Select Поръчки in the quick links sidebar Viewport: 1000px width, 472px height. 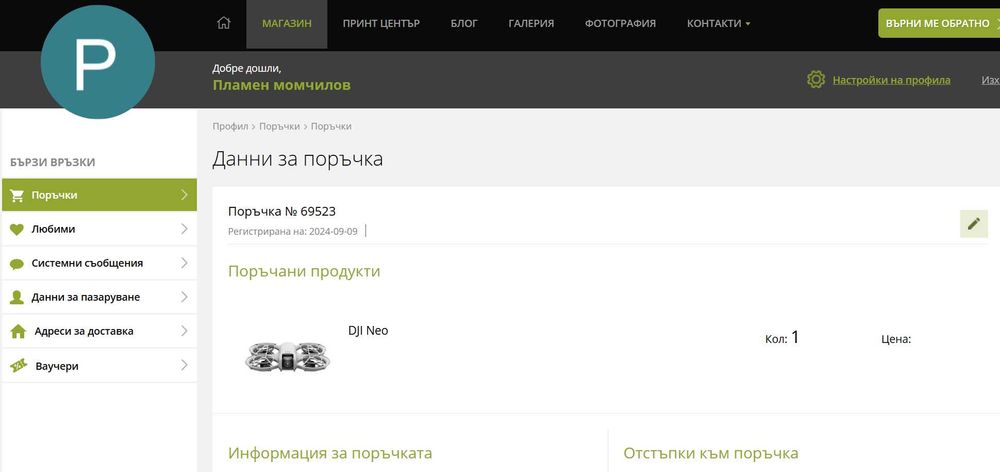[99, 195]
